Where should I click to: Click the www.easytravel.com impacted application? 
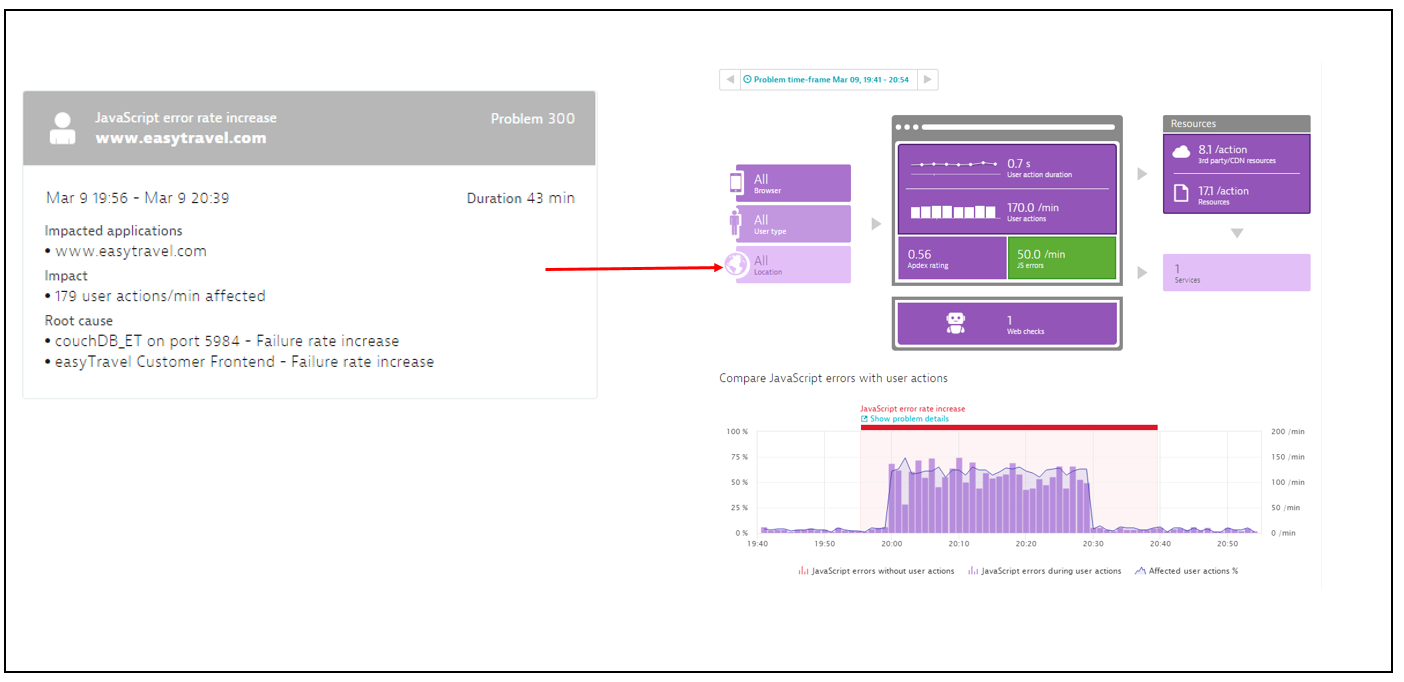(x=128, y=251)
